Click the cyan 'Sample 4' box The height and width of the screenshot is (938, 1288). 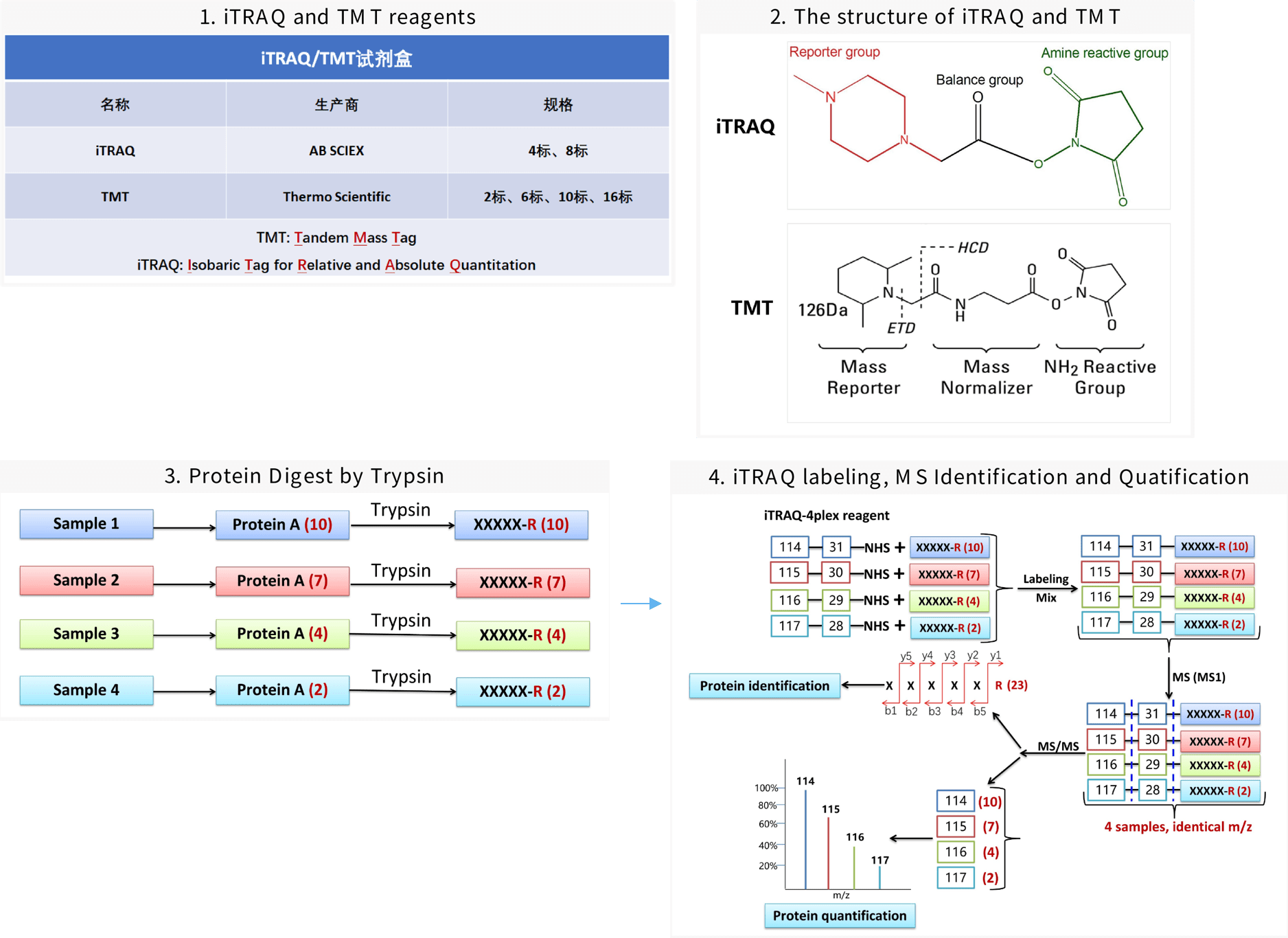[x=87, y=690]
